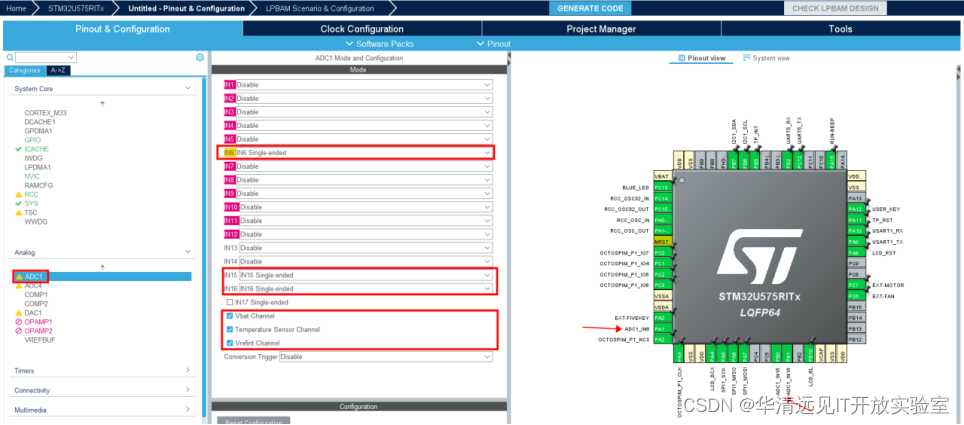This screenshot has height=425, width=964.
Task: Open the IN15 Single-ended dropdown
Action: point(366,275)
